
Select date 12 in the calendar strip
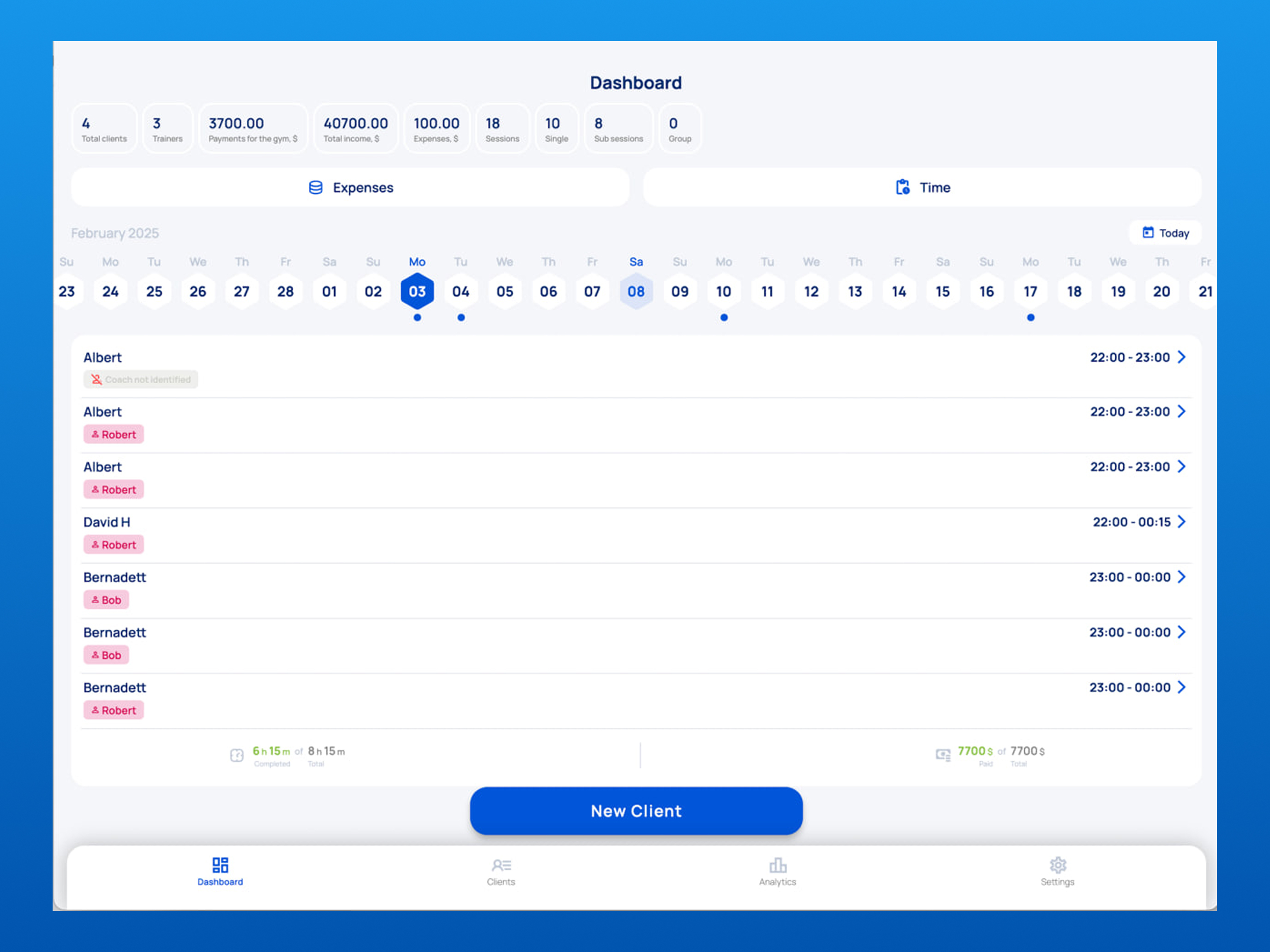click(x=811, y=292)
